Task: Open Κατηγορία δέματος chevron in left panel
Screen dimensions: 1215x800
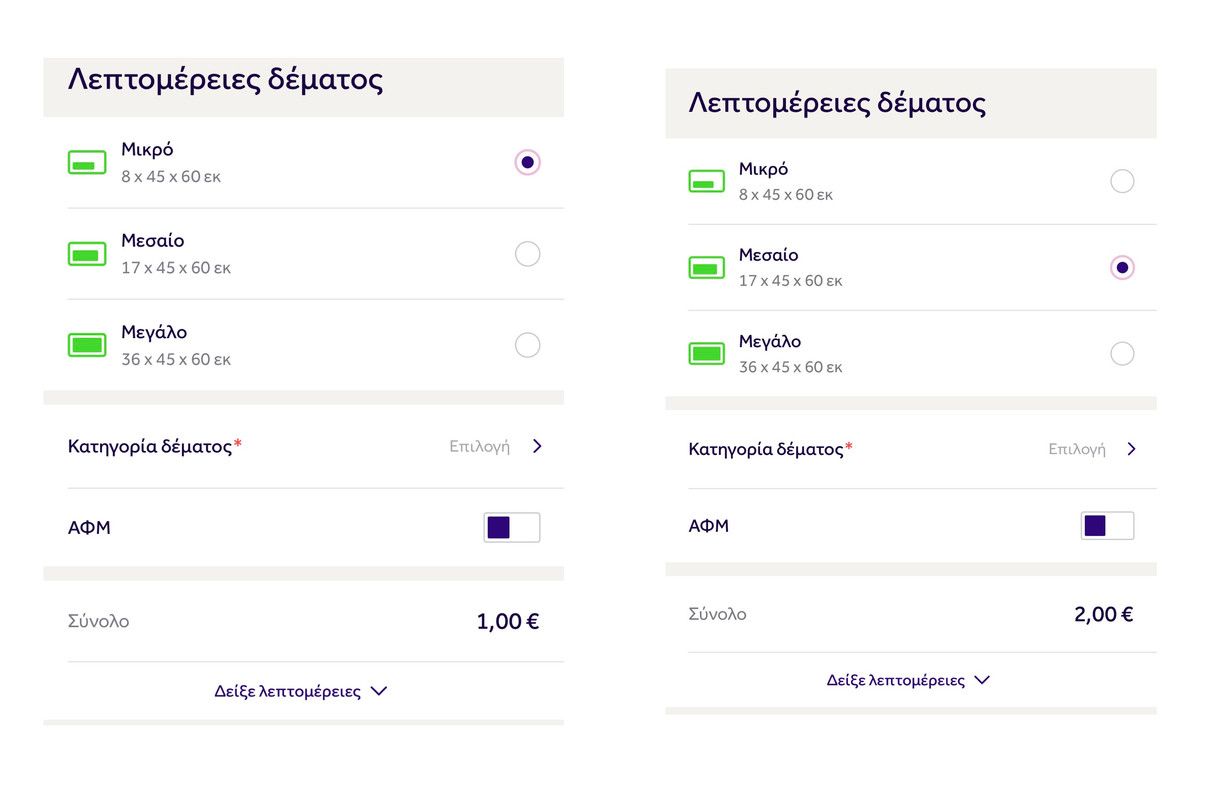Action: pyautogui.click(x=537, y=446)
